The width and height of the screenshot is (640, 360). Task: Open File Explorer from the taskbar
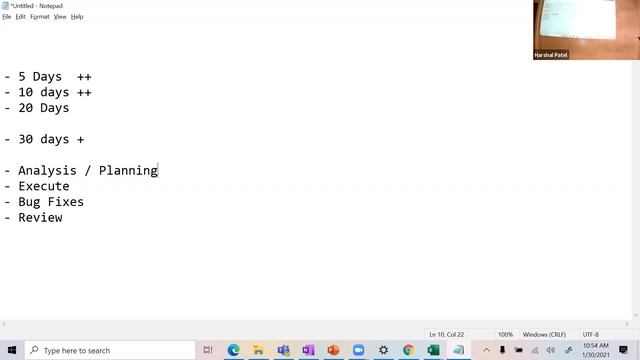[258, 350]
